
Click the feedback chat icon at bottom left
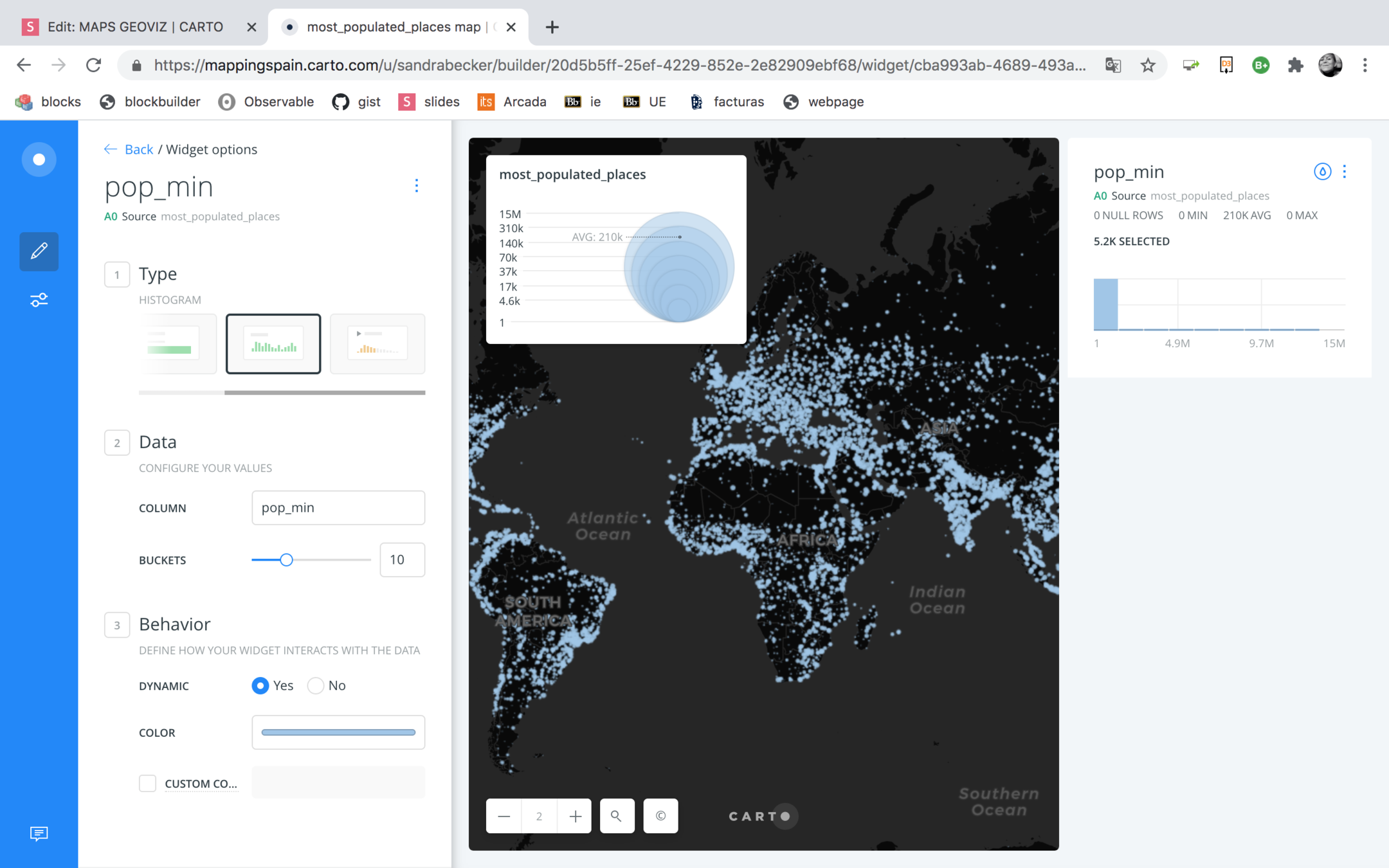pyautogui.click(x=39, y=834)
